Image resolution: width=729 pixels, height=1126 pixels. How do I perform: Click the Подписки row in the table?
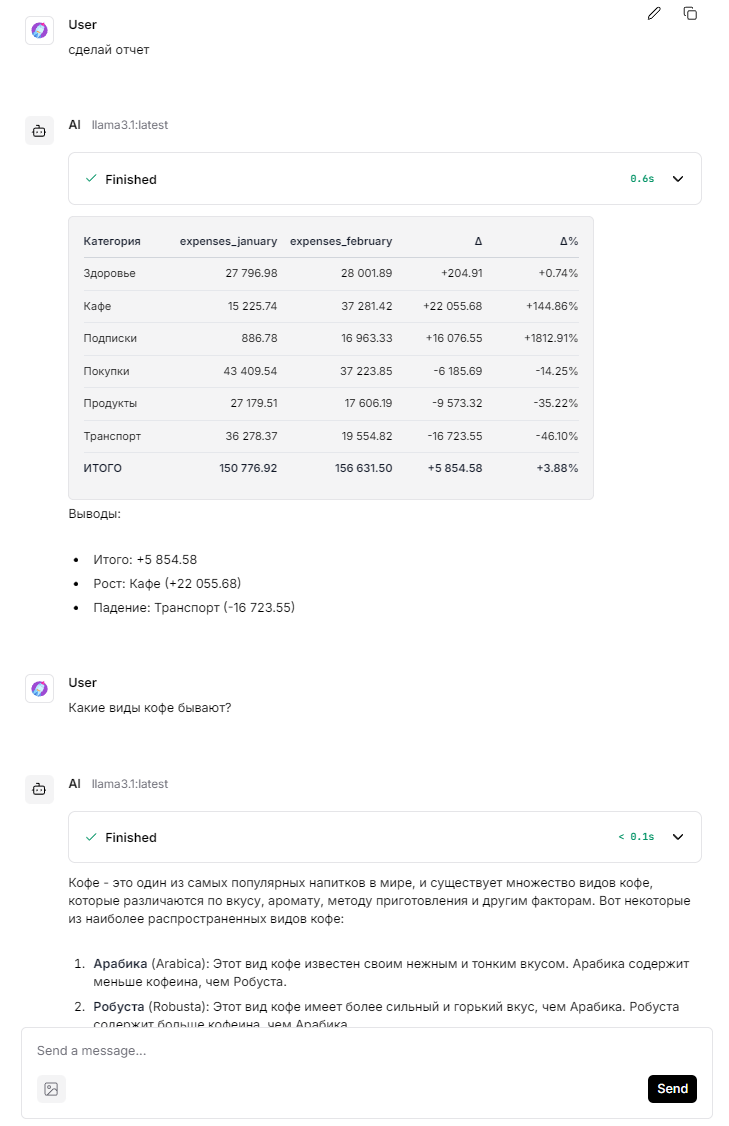click(110, 338)
